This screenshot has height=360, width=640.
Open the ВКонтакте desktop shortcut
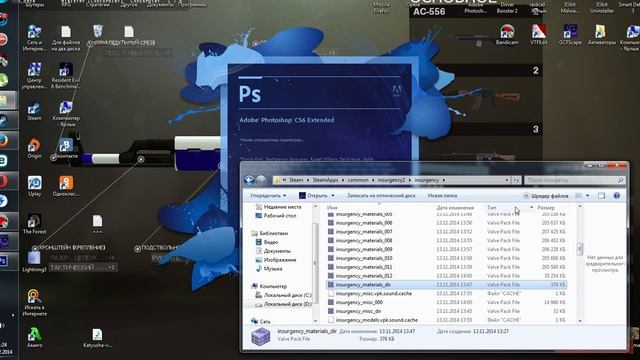tap(65, 149)
